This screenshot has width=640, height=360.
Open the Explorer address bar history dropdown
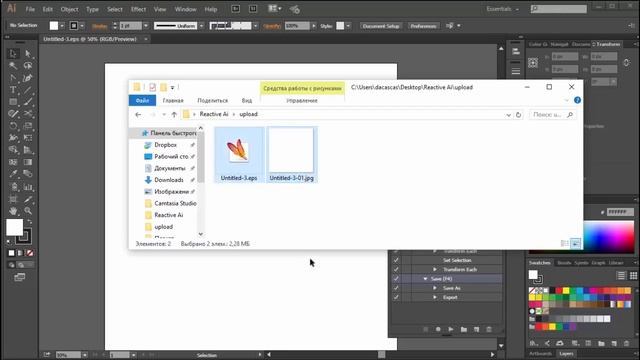pos(509,115)
